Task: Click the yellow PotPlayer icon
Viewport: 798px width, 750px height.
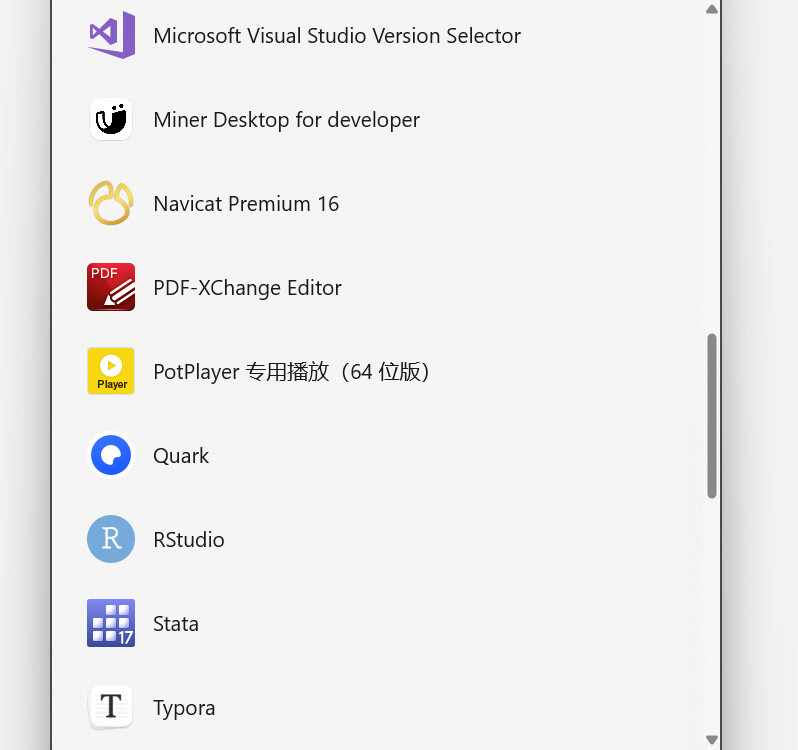Action: pyautogui.click(x=111, y=371)
